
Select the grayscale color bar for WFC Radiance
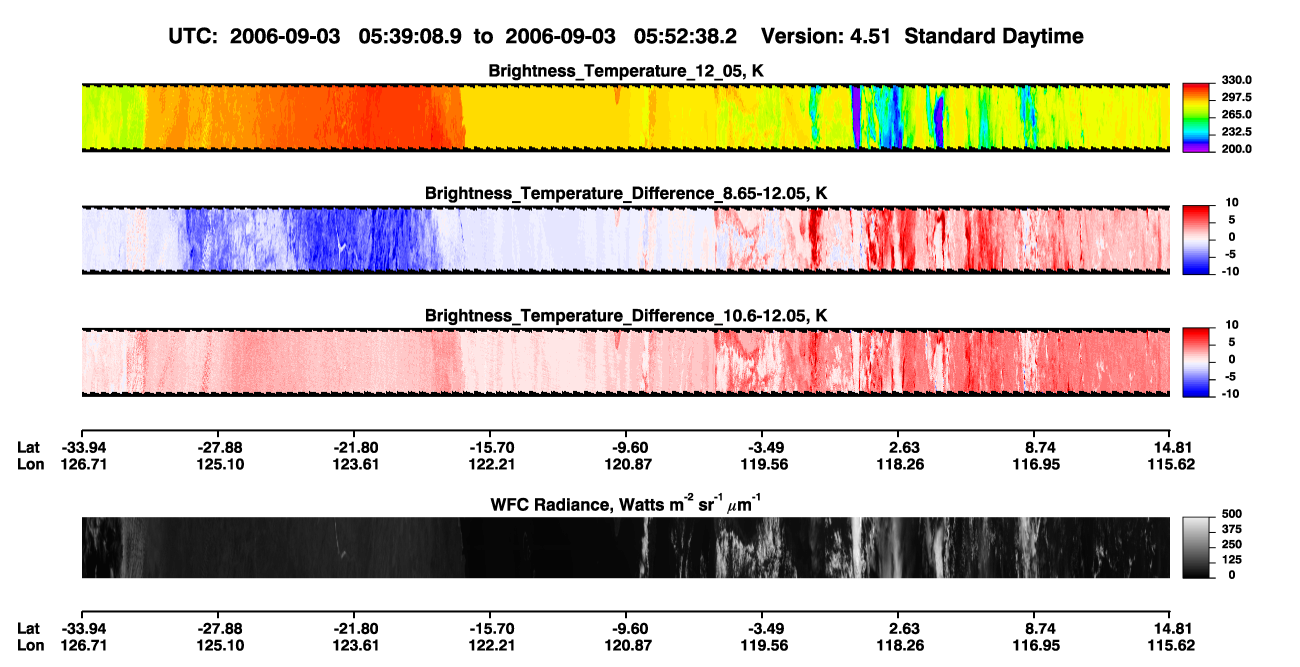1197,548
